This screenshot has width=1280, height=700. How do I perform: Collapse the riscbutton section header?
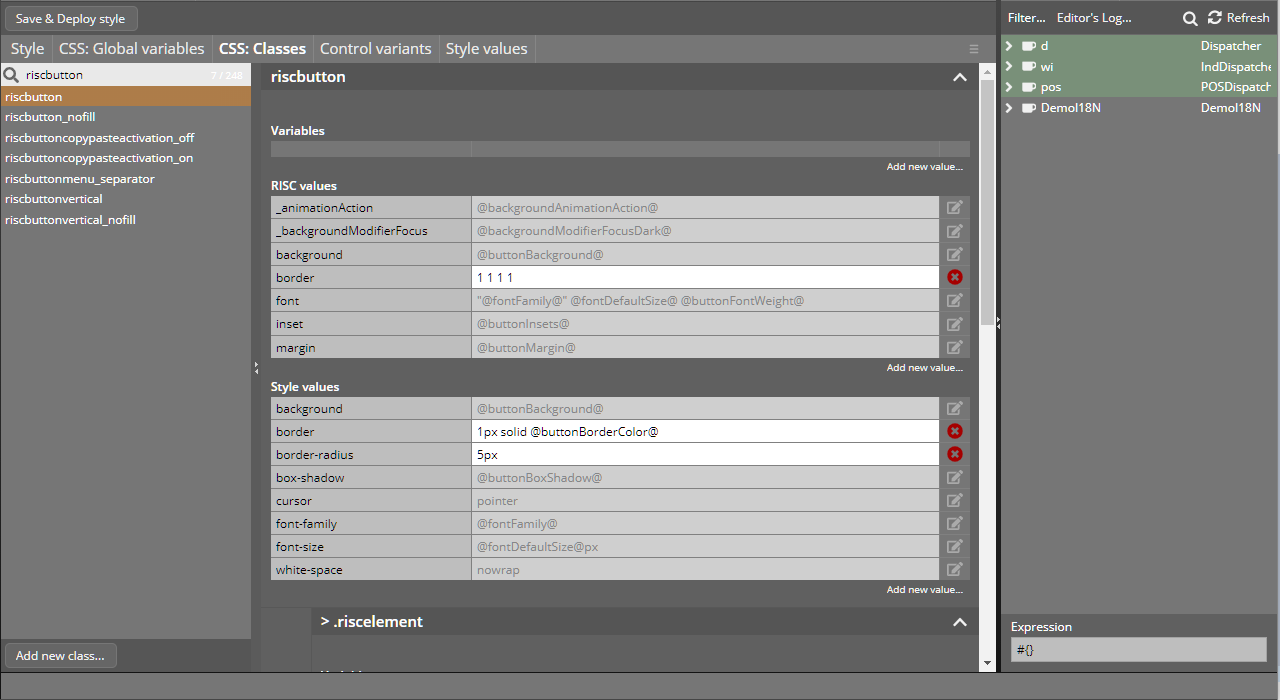[960, 77]
